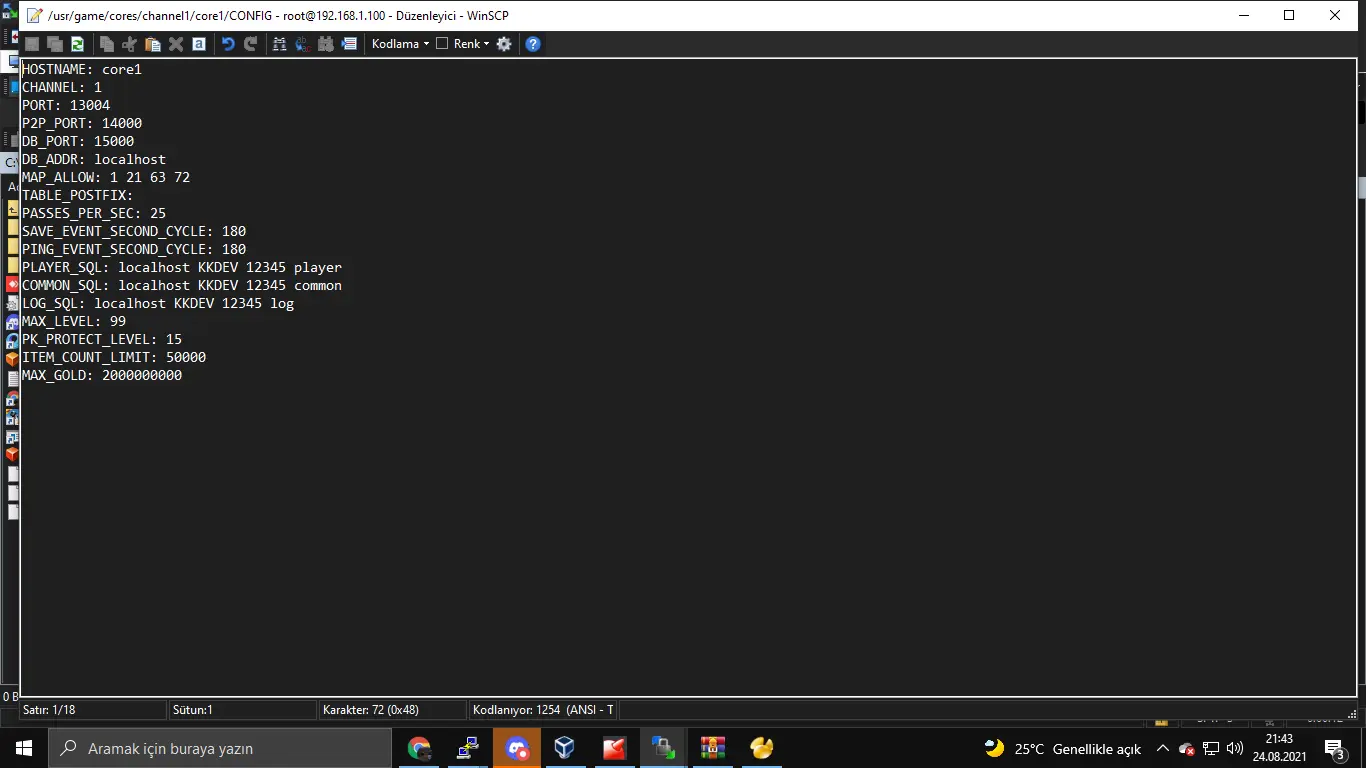Click the Renk color box

pyautogui.click(x=442, y=44)
